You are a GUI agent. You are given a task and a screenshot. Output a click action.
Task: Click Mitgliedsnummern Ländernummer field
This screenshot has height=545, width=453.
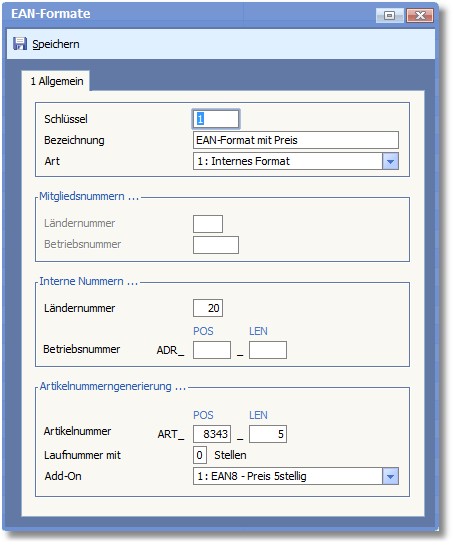pos(208,223)
